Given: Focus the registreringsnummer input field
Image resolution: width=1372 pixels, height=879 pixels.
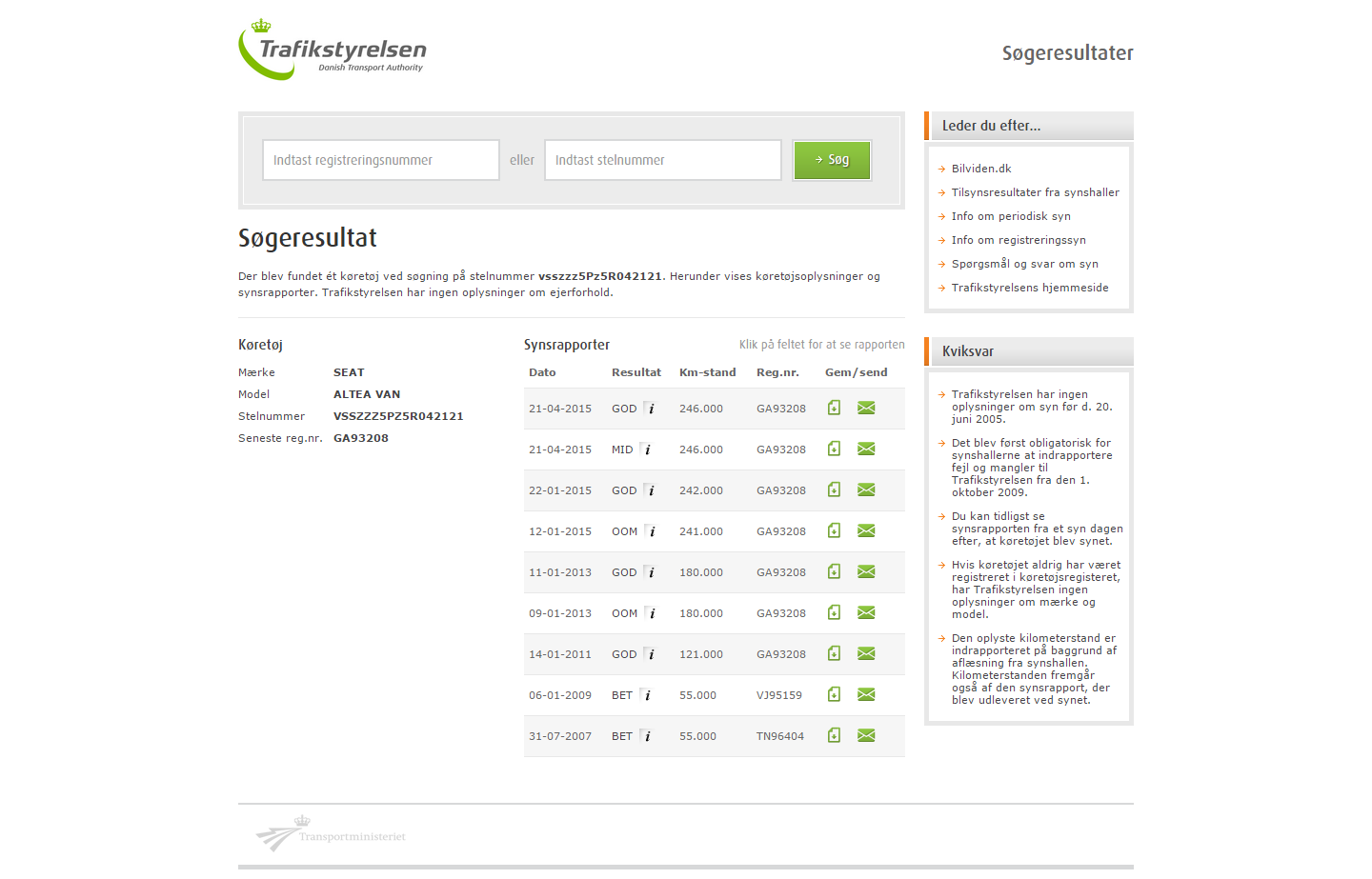Looking at the screenshot, I should (x=381, y=160).
